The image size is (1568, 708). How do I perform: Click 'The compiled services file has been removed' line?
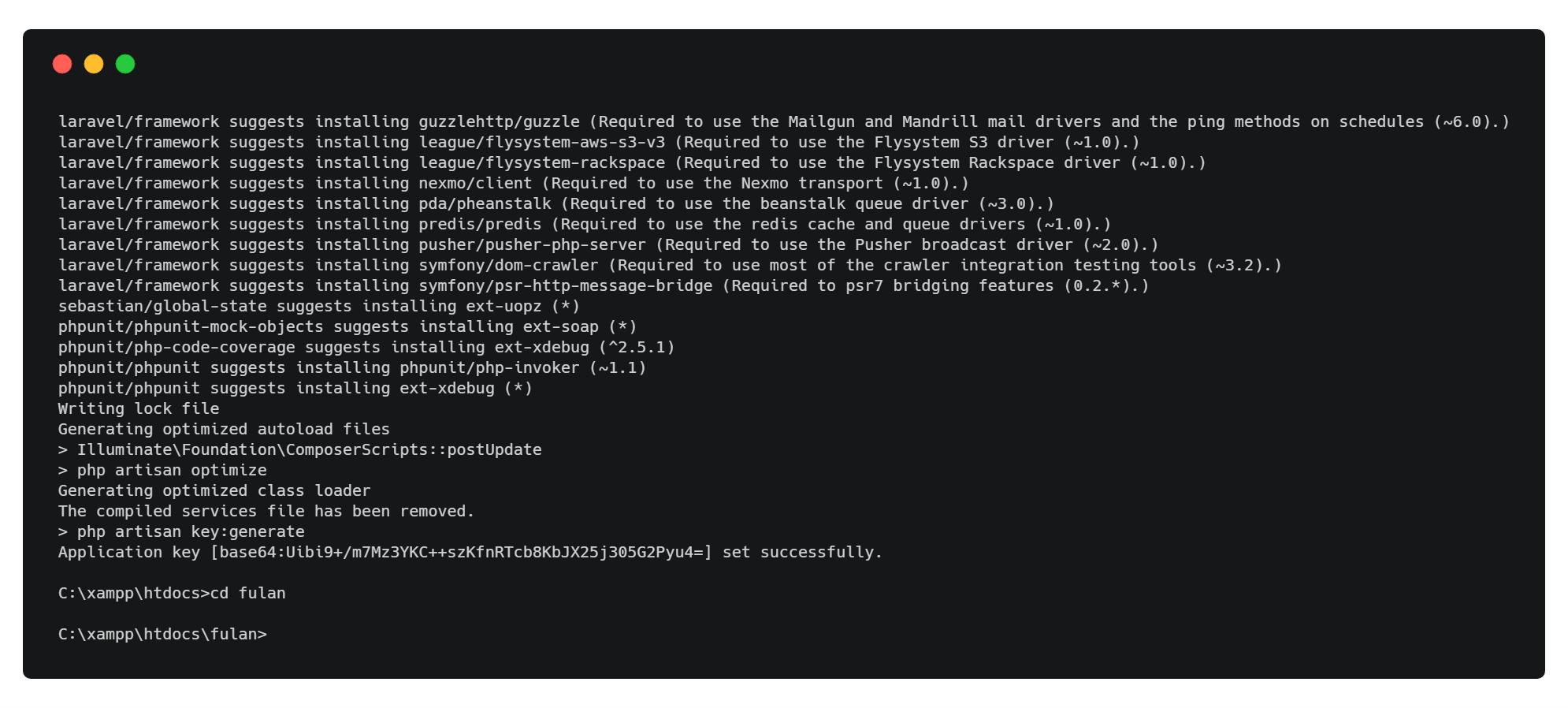pyautogui.click(x=266, y=511)
